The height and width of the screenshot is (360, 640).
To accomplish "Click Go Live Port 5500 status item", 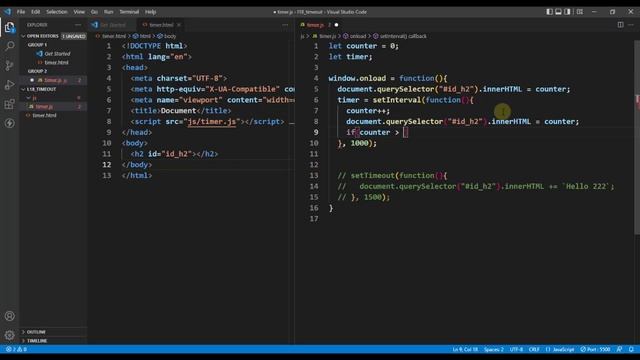I will [x=596, y=349].
